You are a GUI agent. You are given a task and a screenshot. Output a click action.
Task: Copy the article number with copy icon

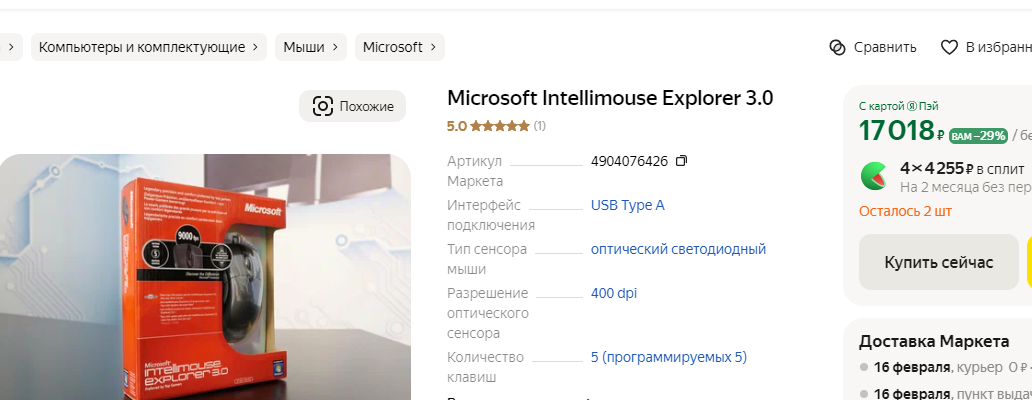coord(681,161)
